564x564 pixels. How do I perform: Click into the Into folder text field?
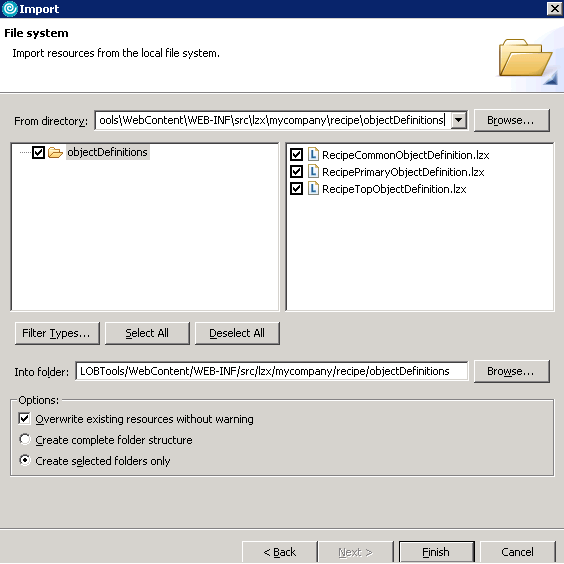pyautogui.click(x=272, y=371)
